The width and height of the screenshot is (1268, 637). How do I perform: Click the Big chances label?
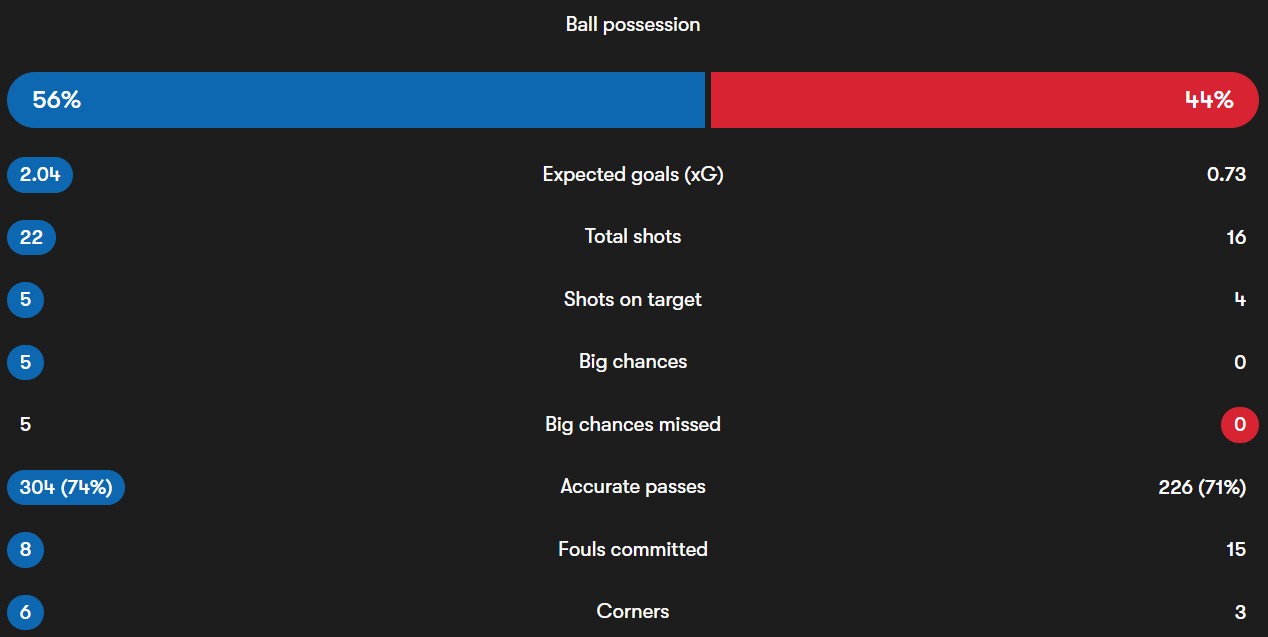tap(633, 362)
